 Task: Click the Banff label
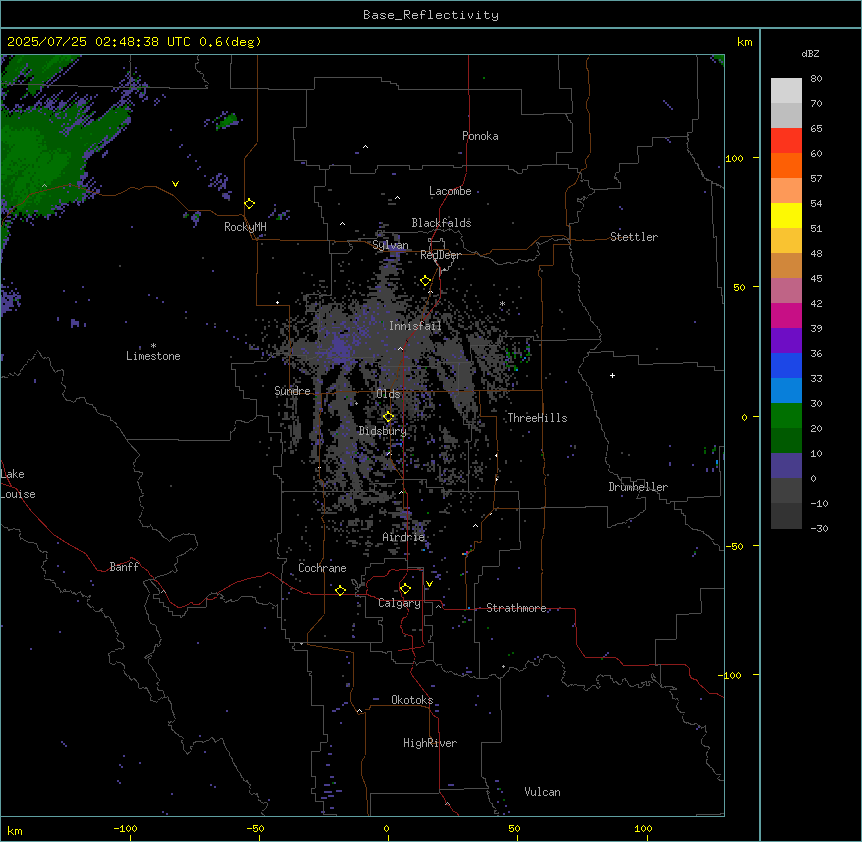pyautogui.click(x=124, y=567)
